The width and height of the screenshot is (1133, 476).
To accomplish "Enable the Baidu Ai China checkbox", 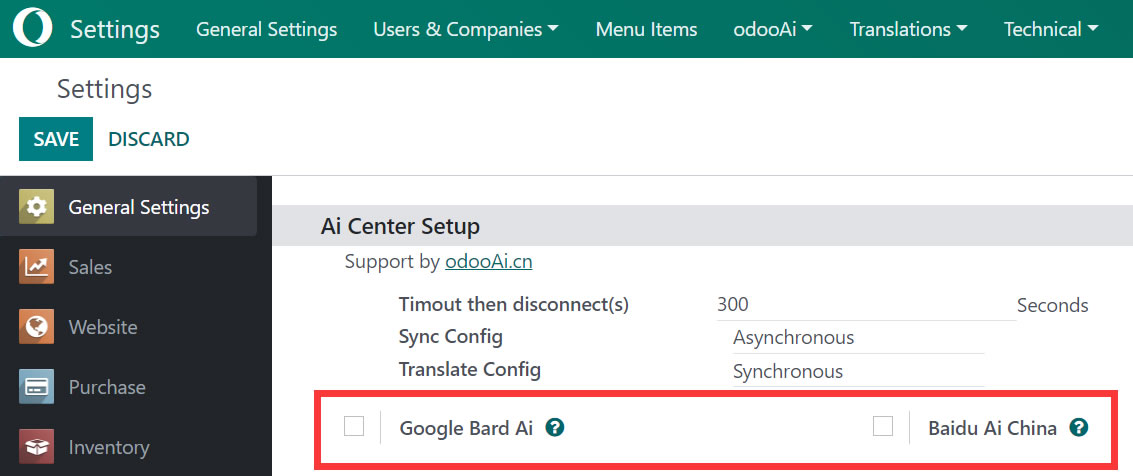I will tap(882, 427).
